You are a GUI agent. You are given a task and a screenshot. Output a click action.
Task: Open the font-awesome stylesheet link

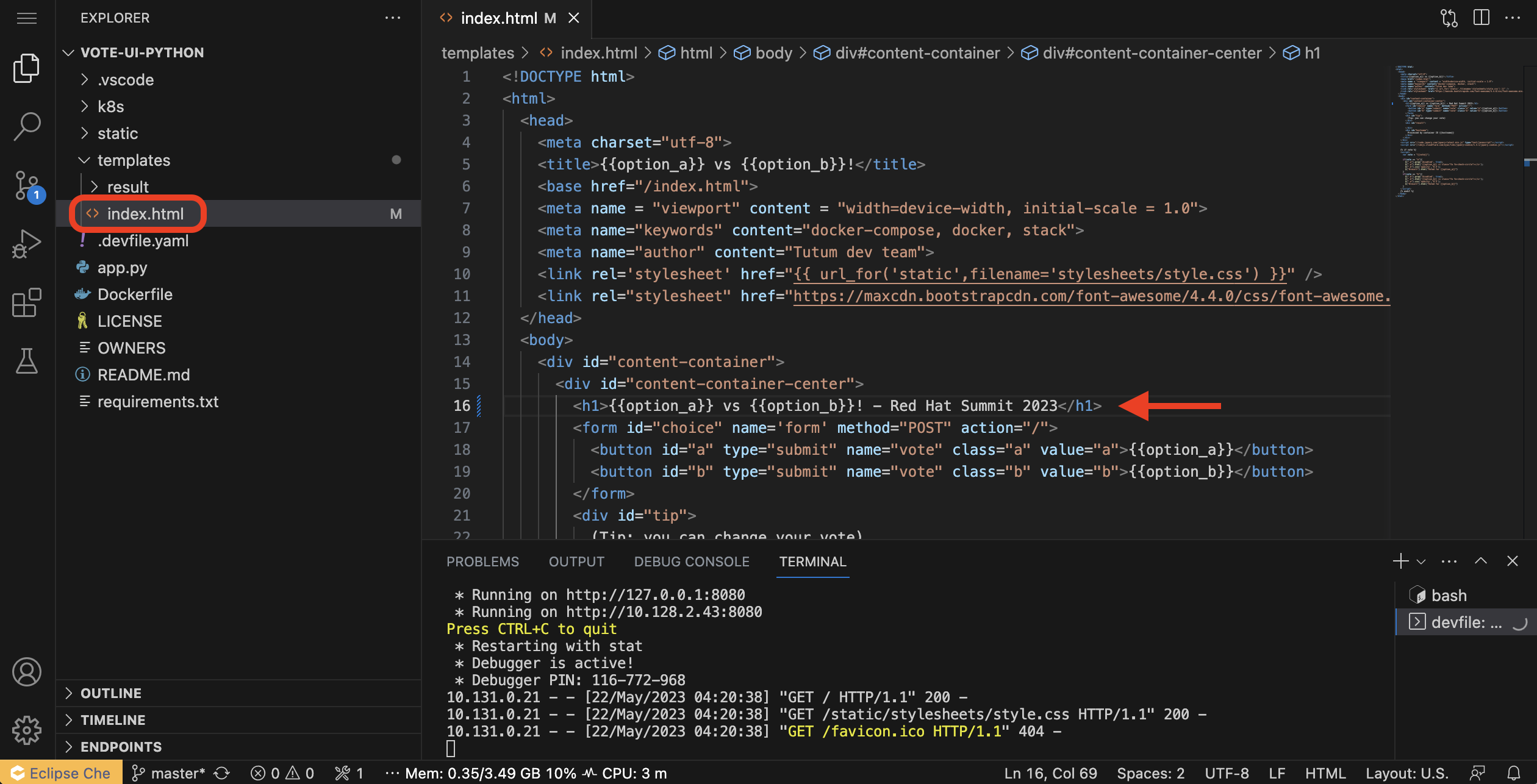(x=1092, y=296)
